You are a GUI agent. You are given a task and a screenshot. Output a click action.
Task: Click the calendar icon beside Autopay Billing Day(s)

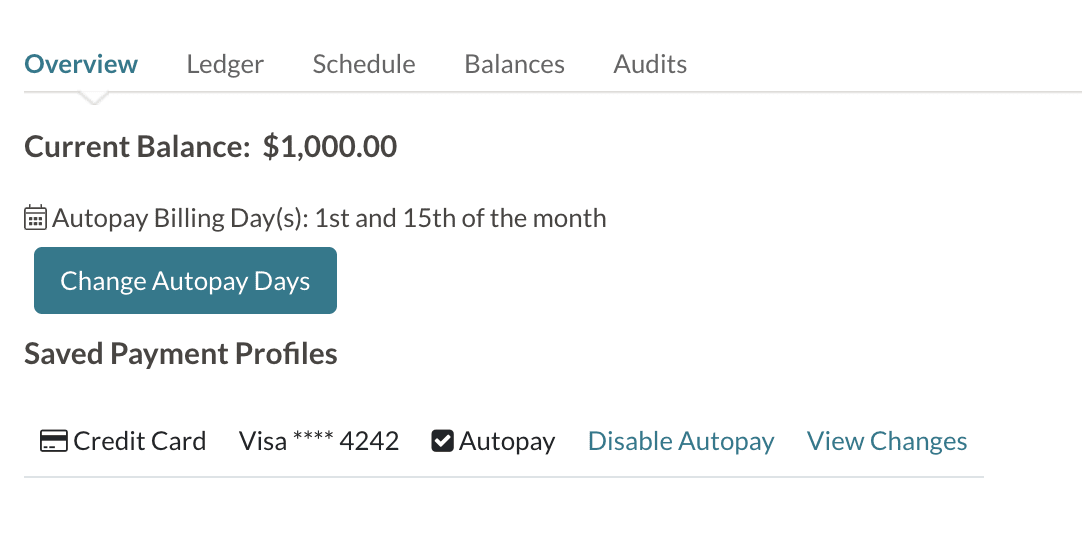point(35,218)
